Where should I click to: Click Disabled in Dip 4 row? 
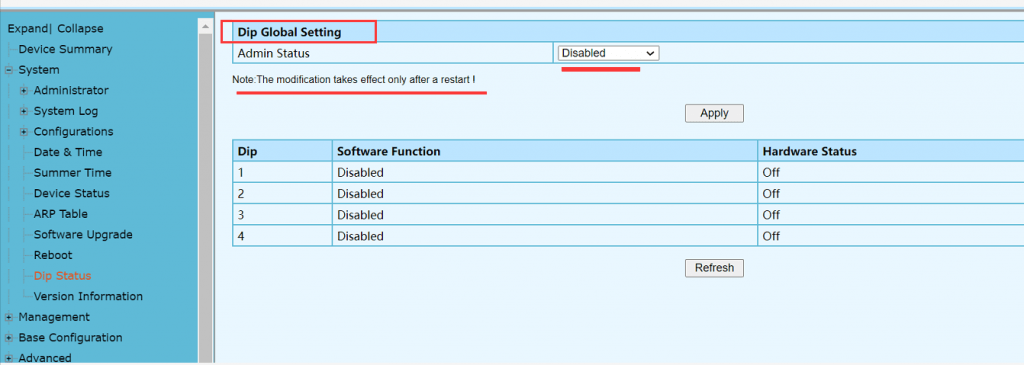(x=360, y=236)
